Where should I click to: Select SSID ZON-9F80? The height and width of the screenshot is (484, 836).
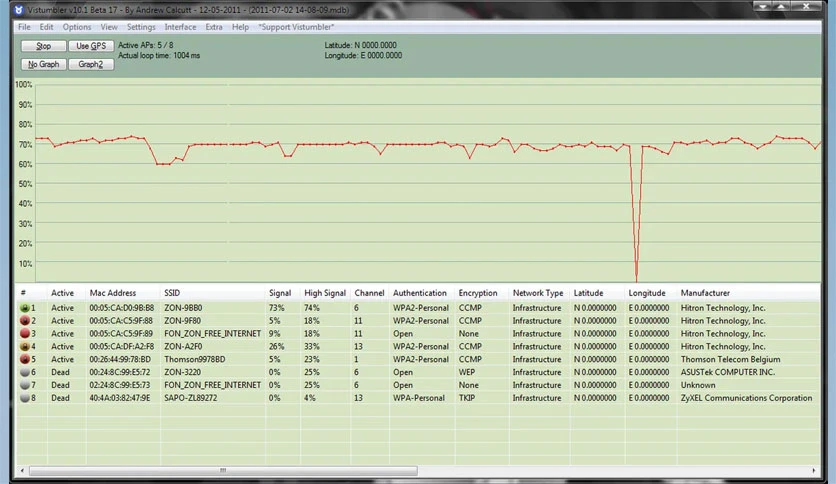click(182, 321)
